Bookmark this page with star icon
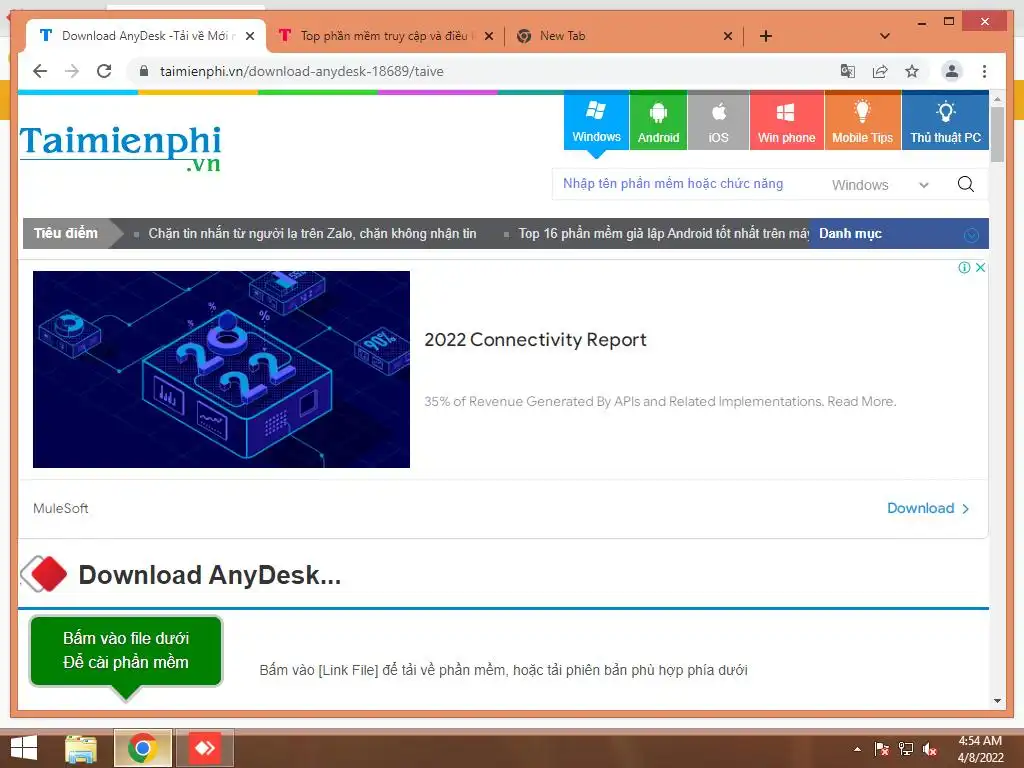 912,71
